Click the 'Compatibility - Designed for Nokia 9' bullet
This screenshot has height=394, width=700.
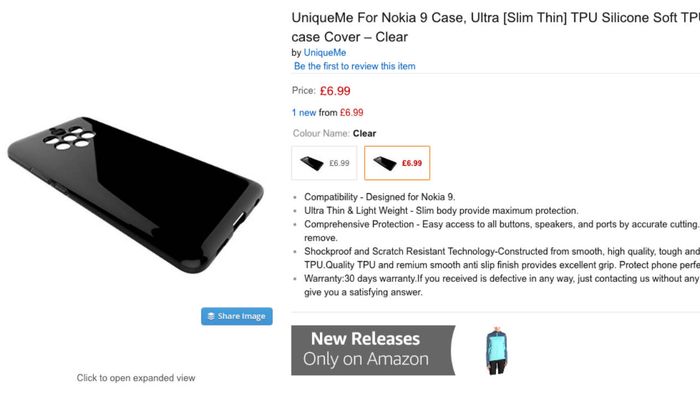click(x=379, y=197)
